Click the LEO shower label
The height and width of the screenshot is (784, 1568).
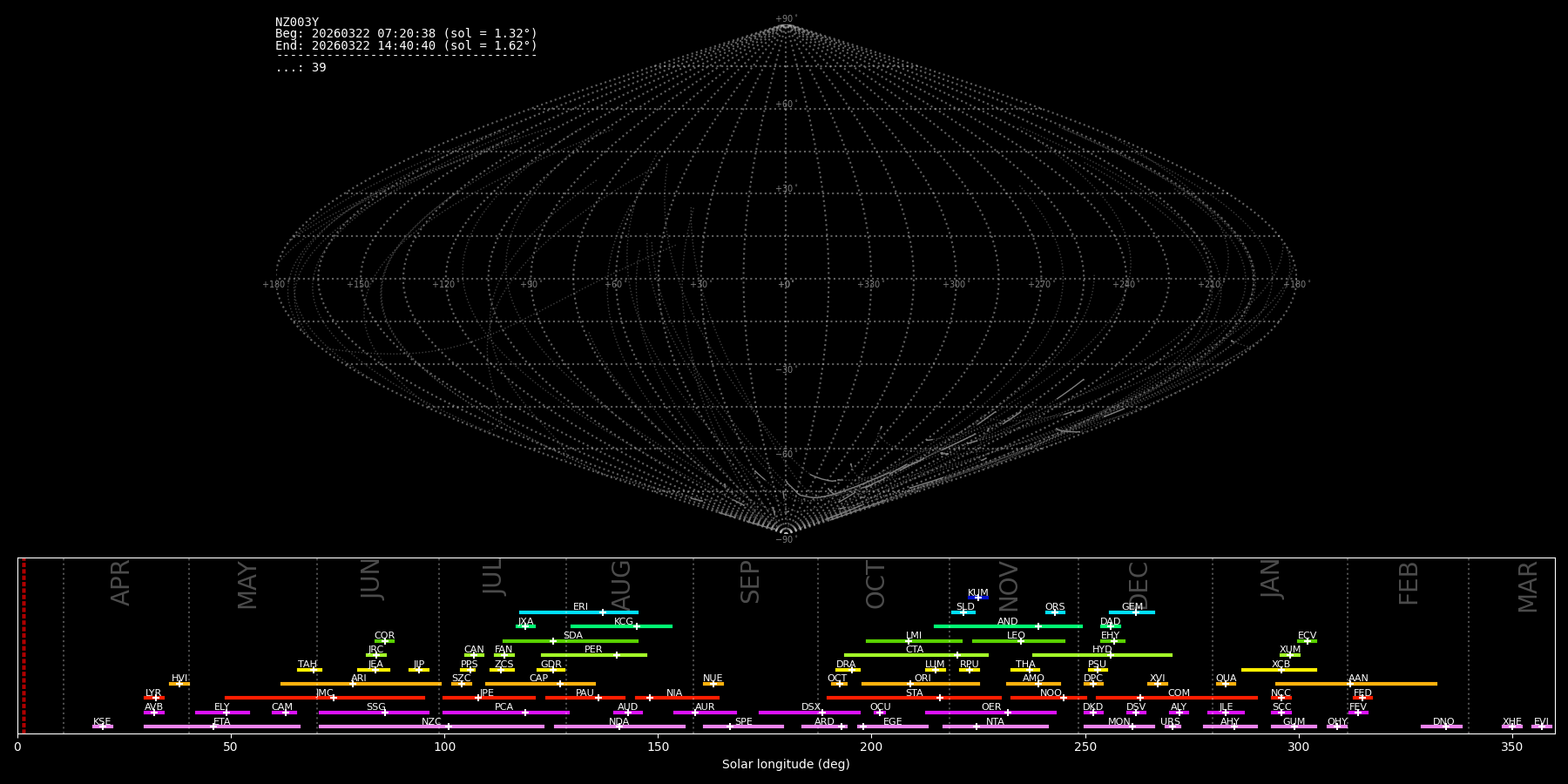(x=1017, y=636)
